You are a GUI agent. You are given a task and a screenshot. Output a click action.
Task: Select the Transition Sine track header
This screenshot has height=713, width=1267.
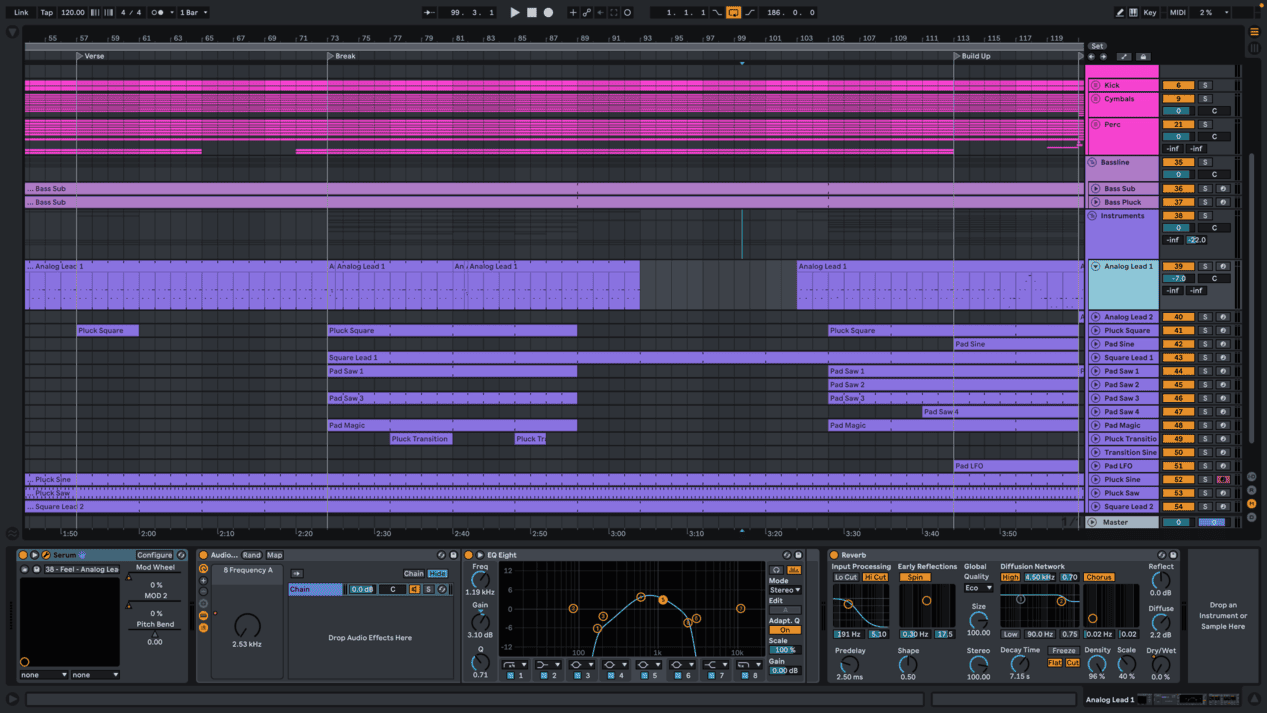click(x=1122, y=452)
